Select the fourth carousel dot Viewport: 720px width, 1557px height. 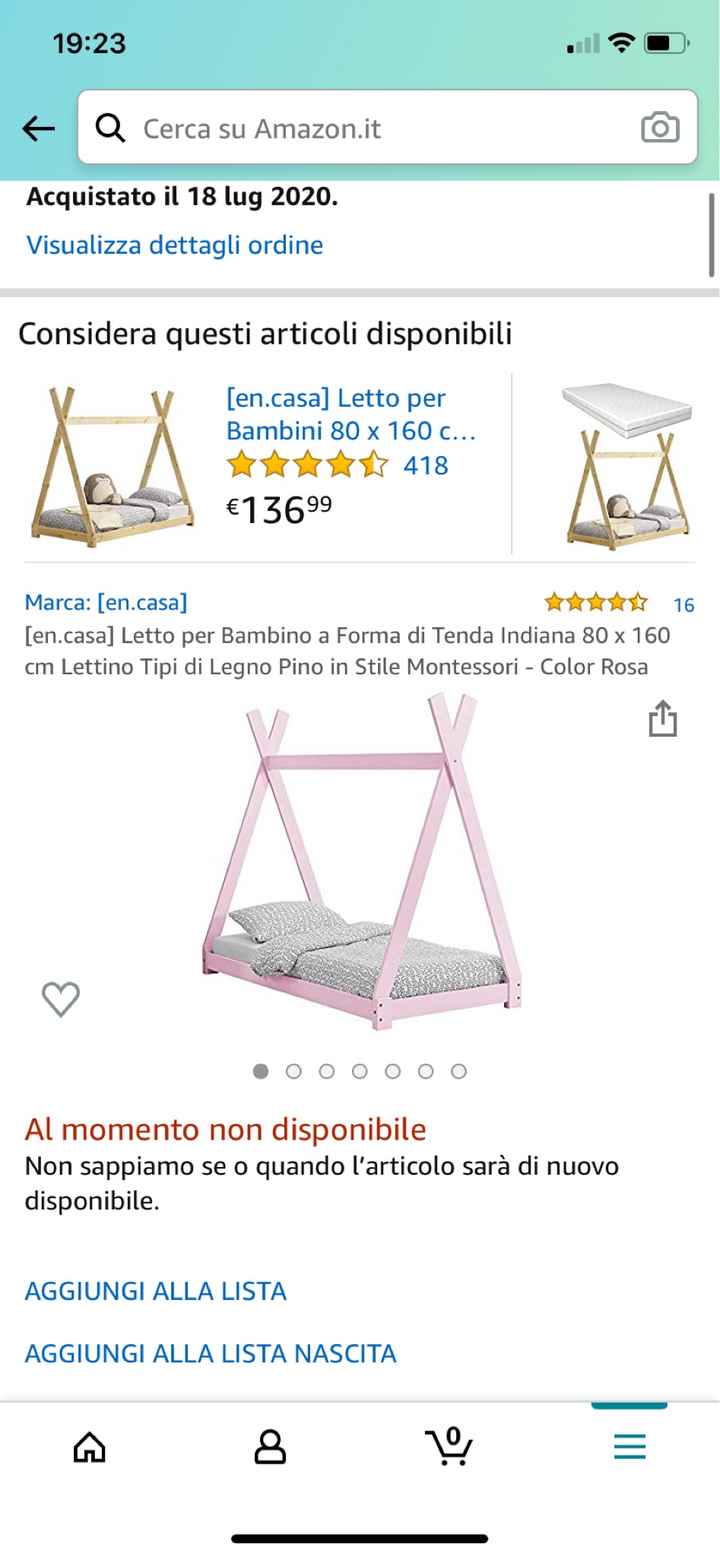360,1071
